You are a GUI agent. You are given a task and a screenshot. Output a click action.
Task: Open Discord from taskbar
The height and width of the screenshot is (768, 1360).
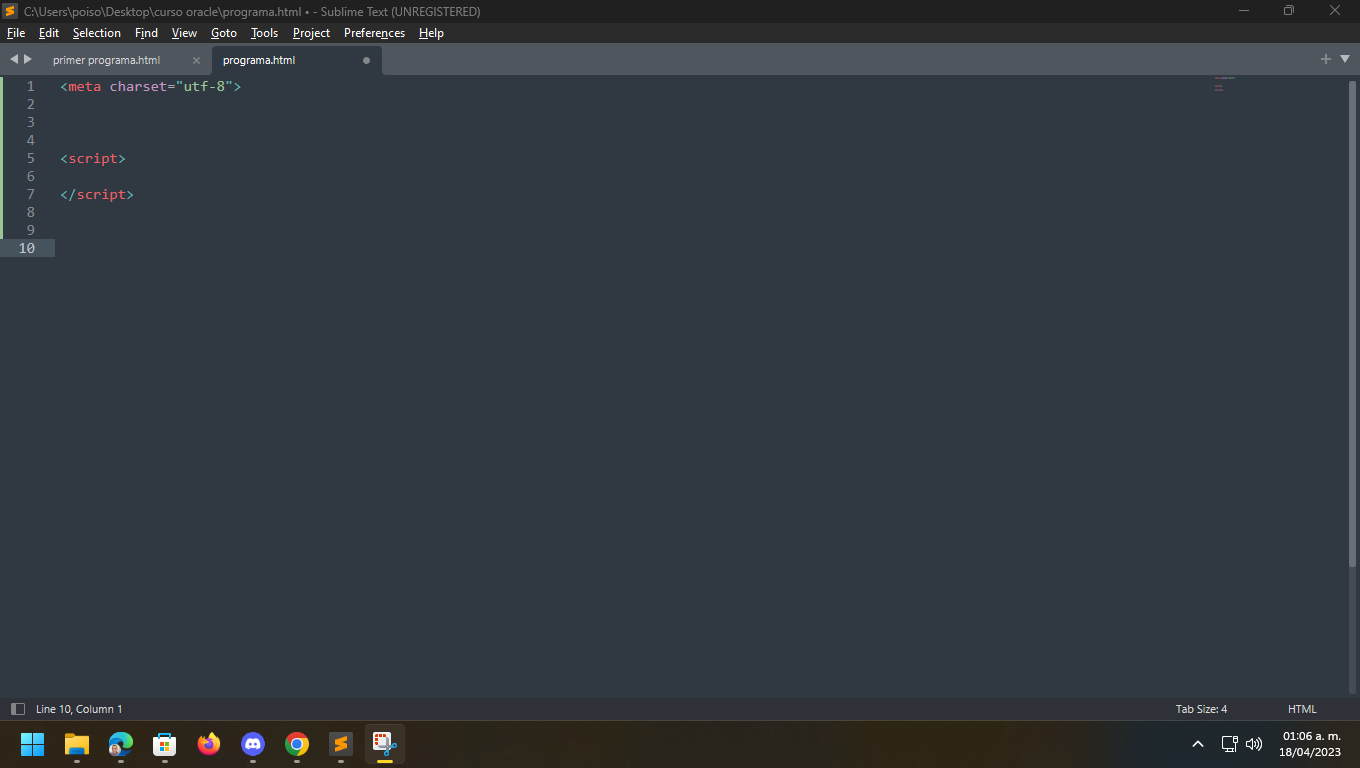pyautogui.click(x=253, y=744)
